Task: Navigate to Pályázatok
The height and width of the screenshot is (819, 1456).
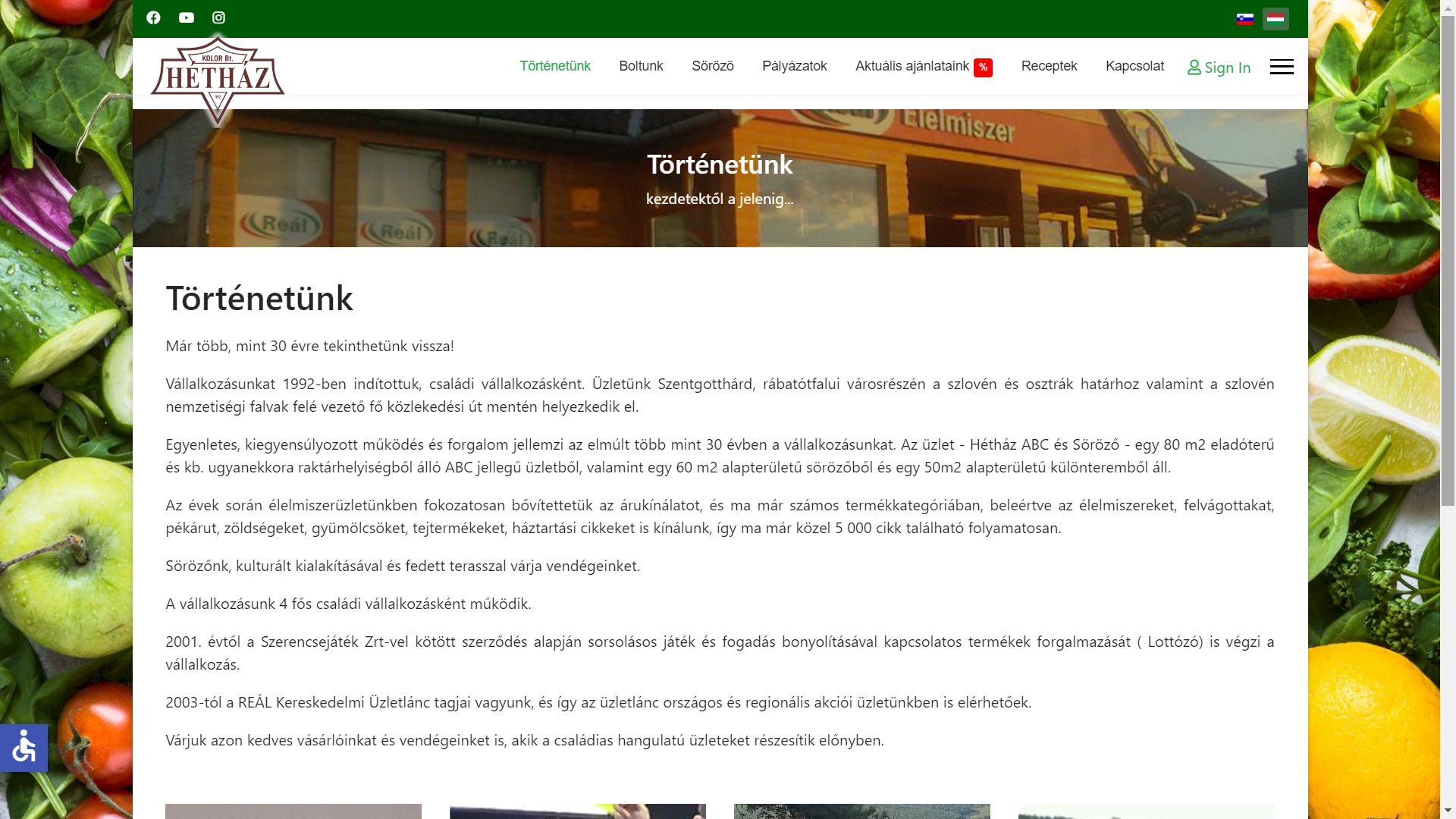Action: [794, 66]
